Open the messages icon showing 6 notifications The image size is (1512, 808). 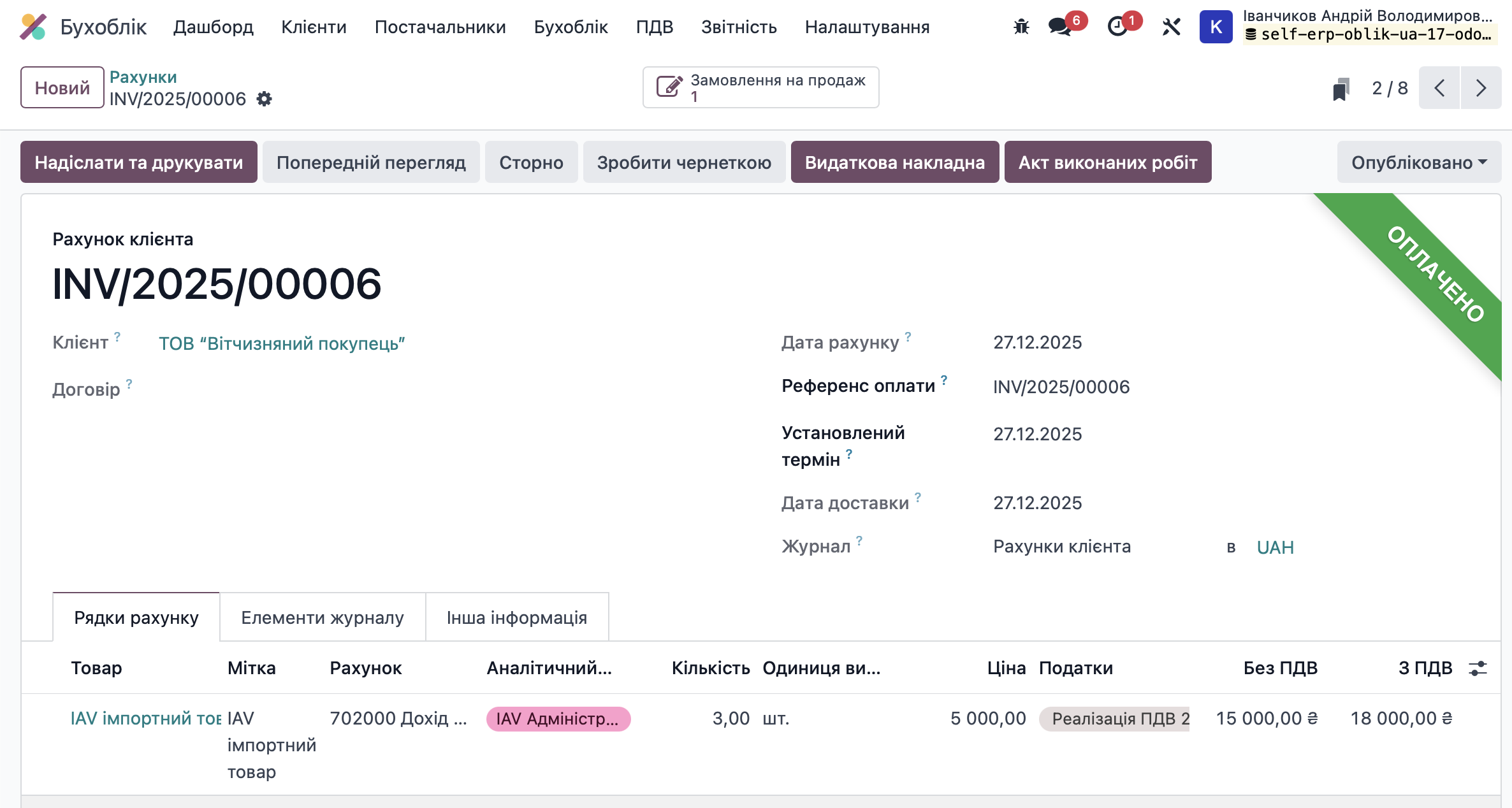[1058, 27]
